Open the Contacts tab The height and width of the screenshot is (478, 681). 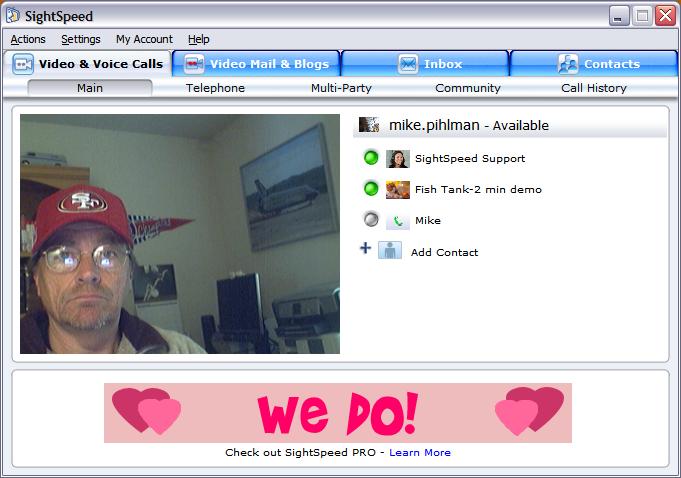point(597,64)
